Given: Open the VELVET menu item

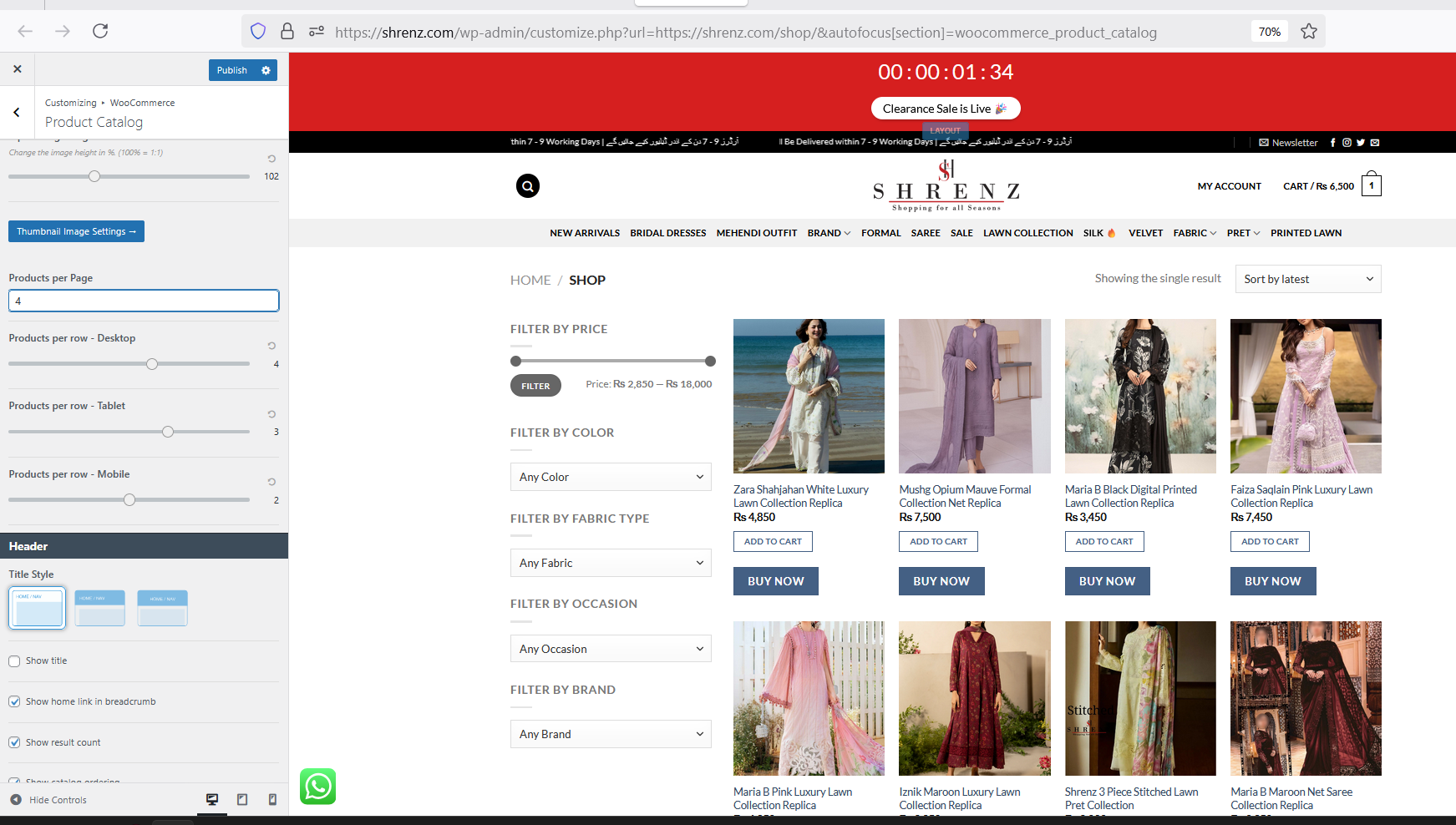Looking at the screenshot, I should [x=1145, y=233].
